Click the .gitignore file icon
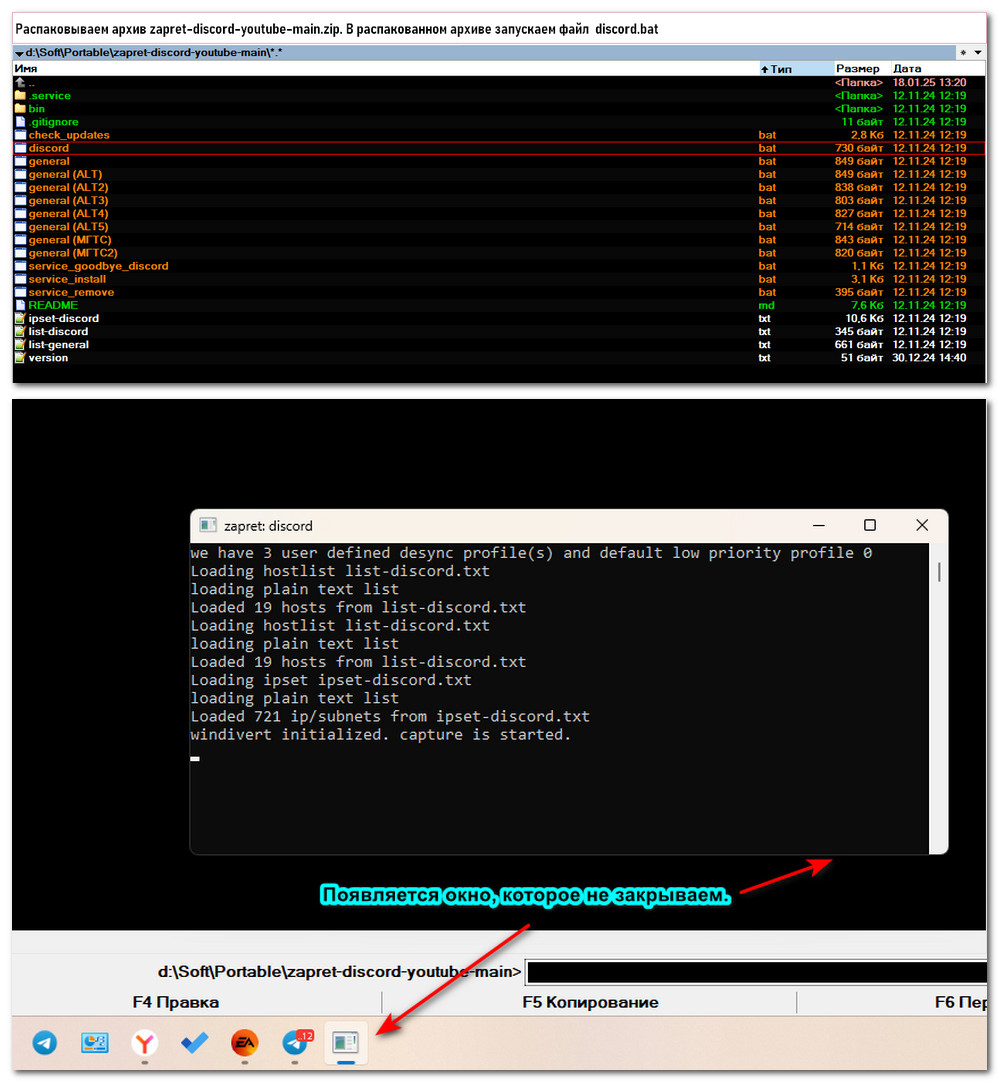Viewport: 1000px width, 1083px height. click(20, 122)
